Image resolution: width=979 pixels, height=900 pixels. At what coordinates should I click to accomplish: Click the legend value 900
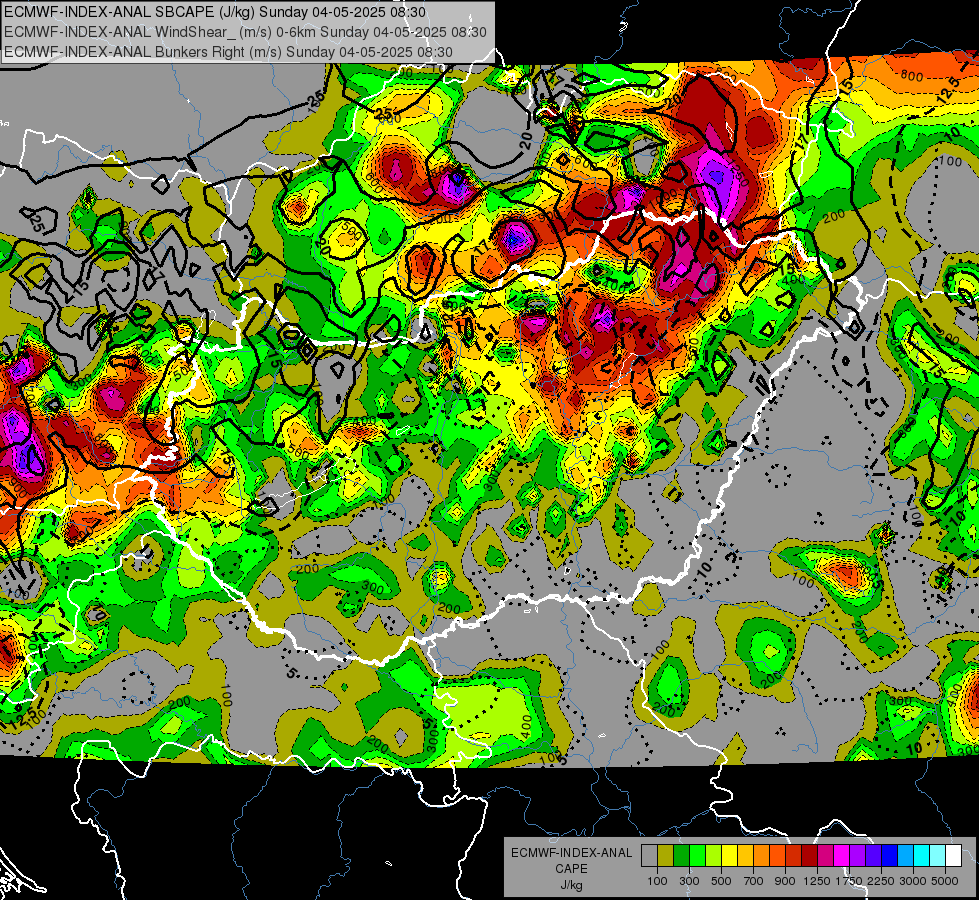tap(785, 881)
